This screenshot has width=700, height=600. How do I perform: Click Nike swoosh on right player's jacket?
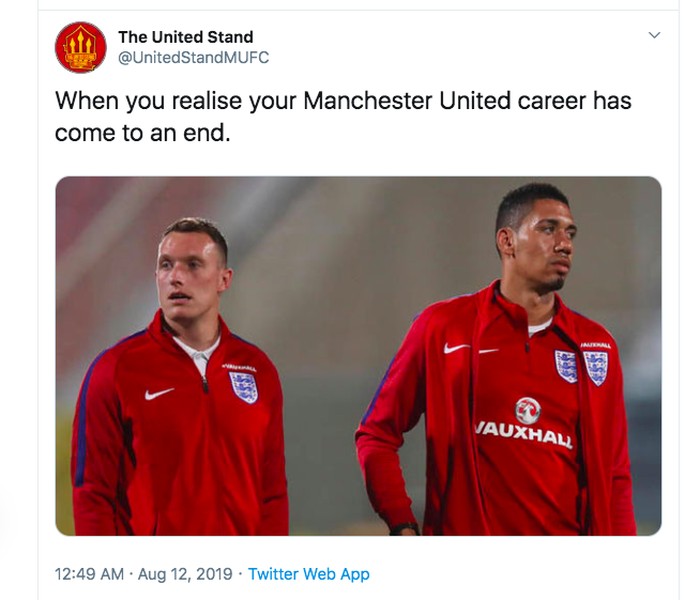[456, 348]
